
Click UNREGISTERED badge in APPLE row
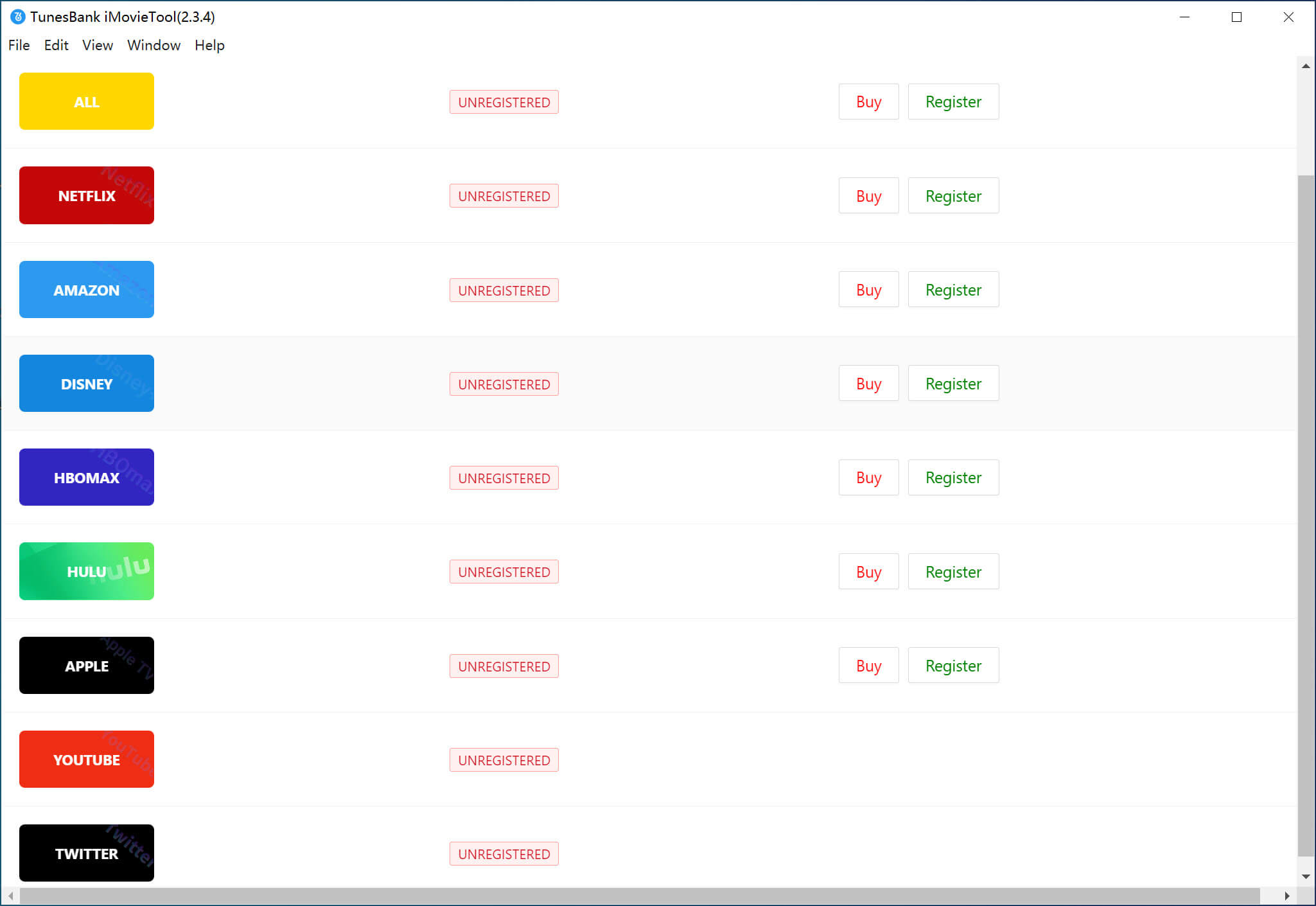click(x=504, y=666)
